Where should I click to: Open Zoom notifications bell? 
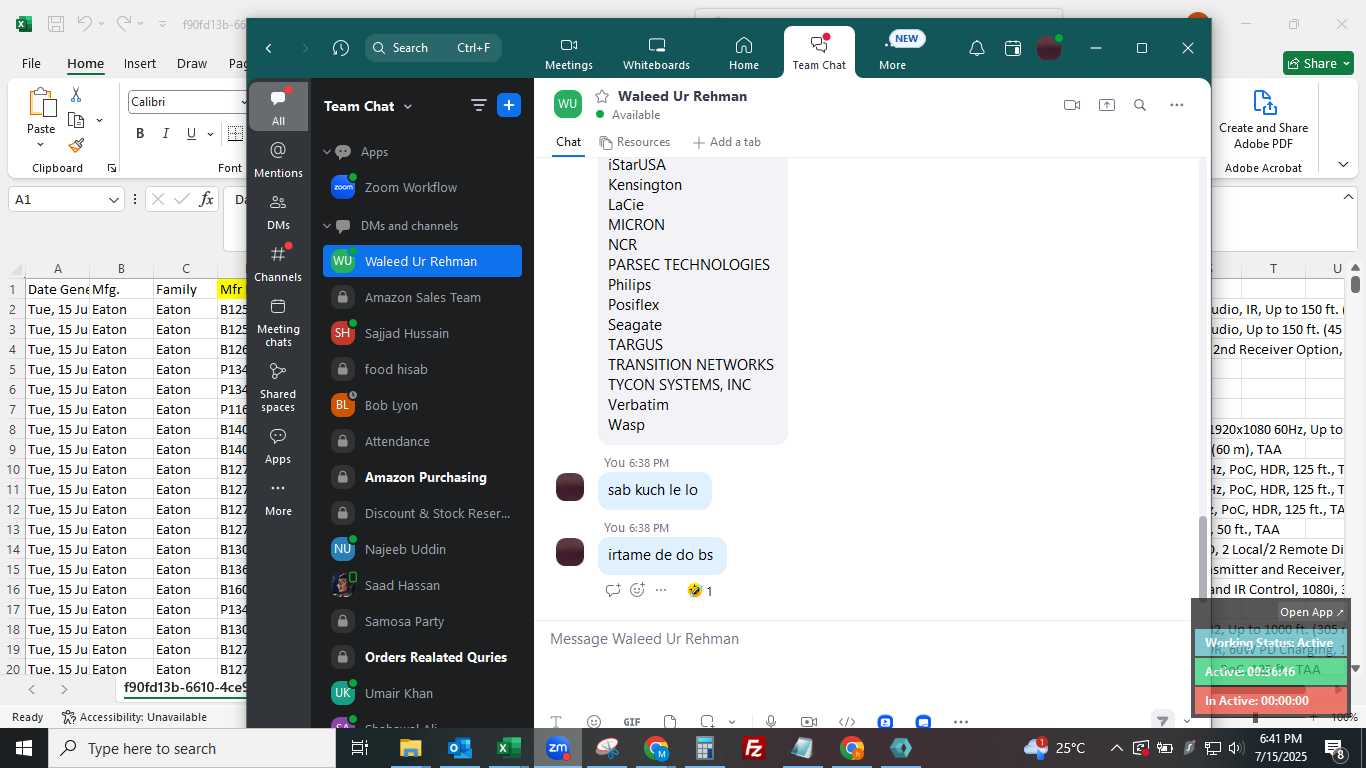tap(977, 48)
